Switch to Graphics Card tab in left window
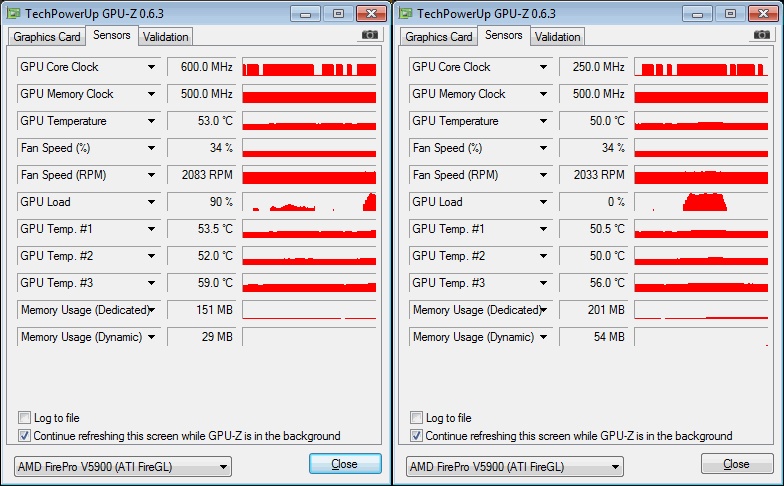 click(46, 37)
